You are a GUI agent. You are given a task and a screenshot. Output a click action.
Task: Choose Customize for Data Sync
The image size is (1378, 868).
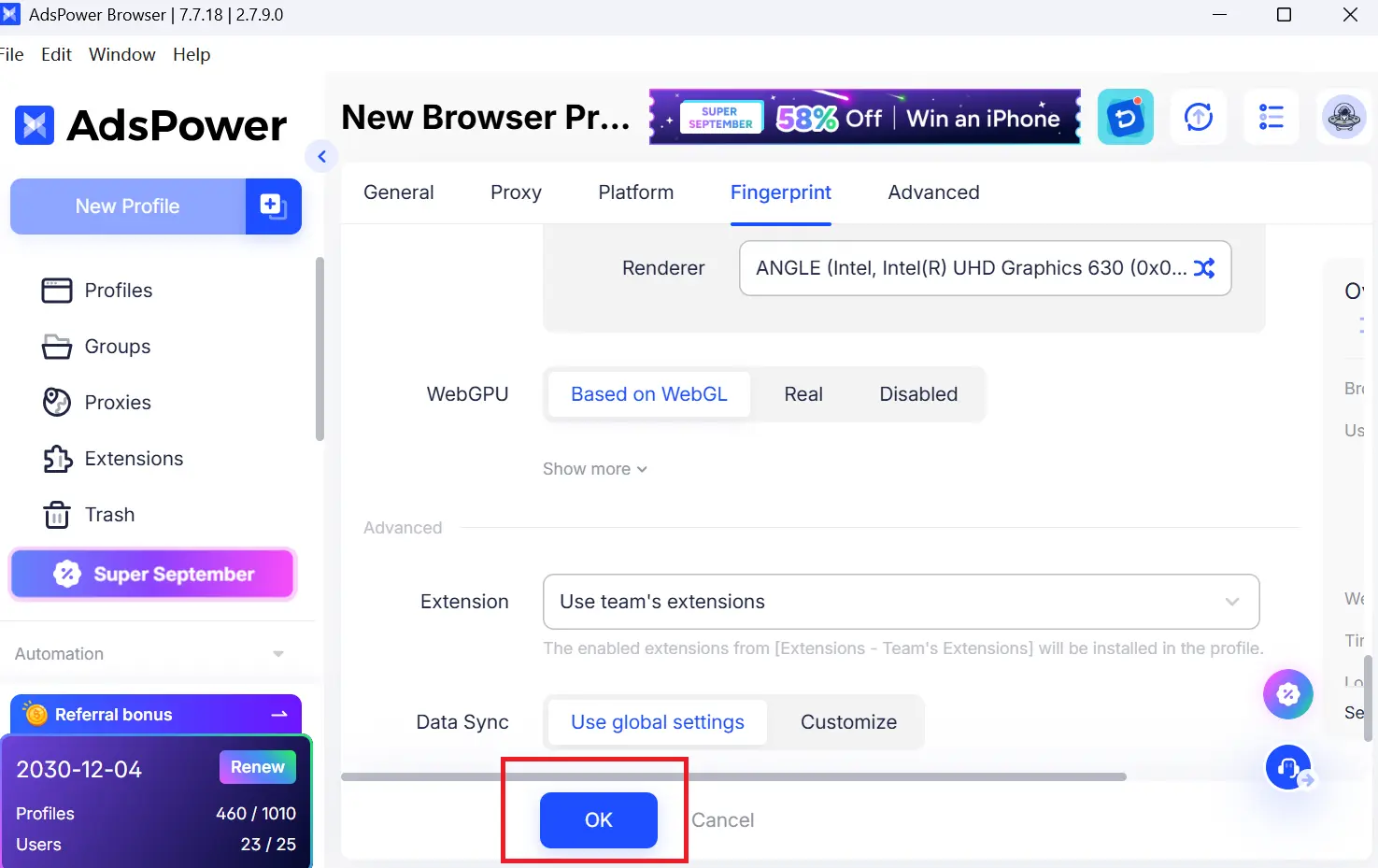click(x=848, y=722)
